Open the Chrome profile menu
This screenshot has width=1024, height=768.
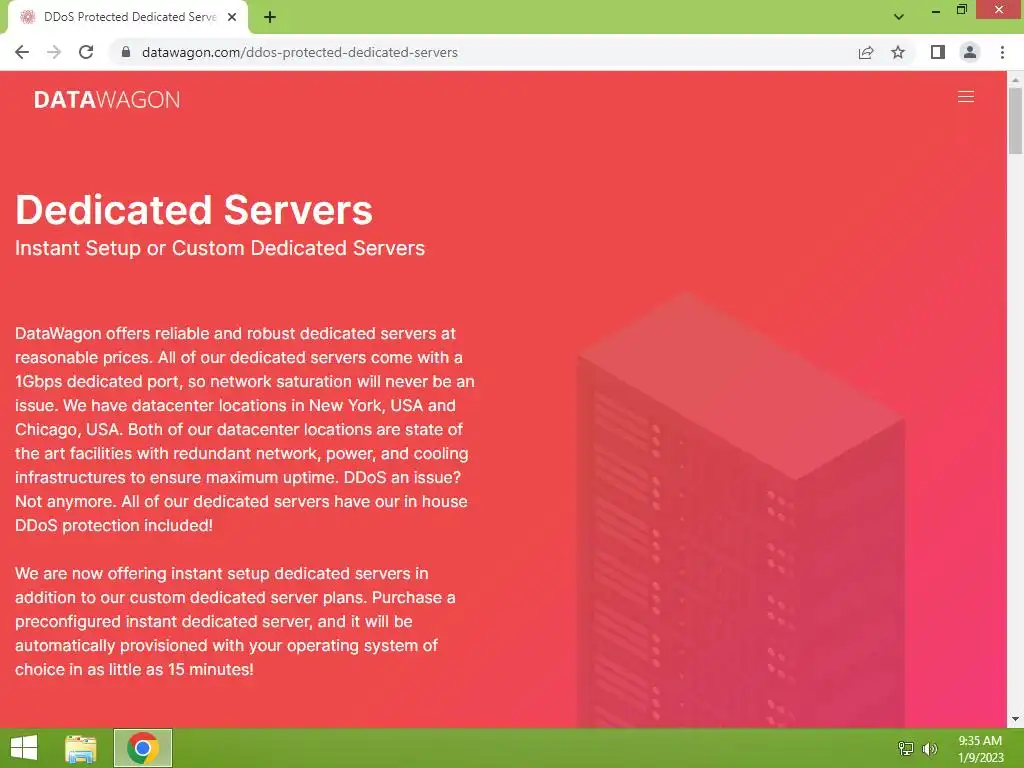click(x=970, y=52)
